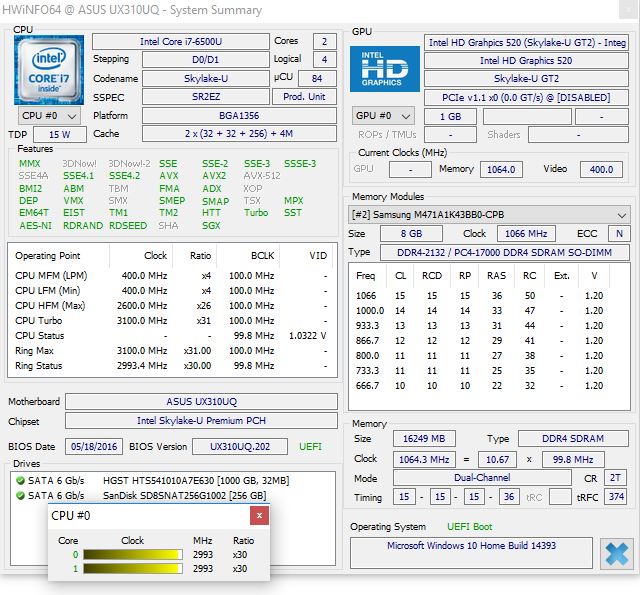Viewport: 640px width, 595px height.
Task: Click Core 0 clock bar
Action: 133,554
